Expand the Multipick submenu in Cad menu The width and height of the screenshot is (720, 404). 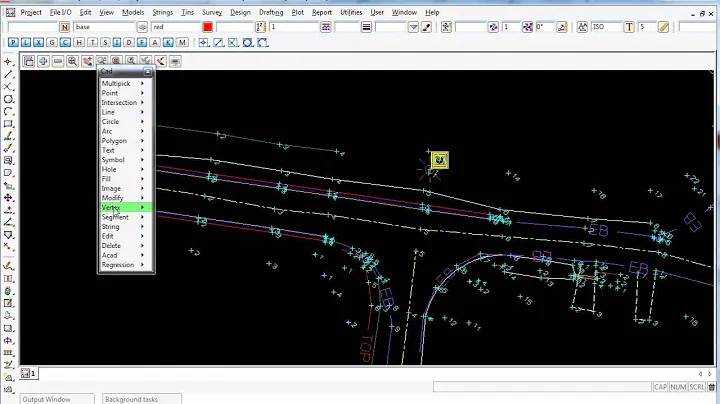(x=126, y=84)
